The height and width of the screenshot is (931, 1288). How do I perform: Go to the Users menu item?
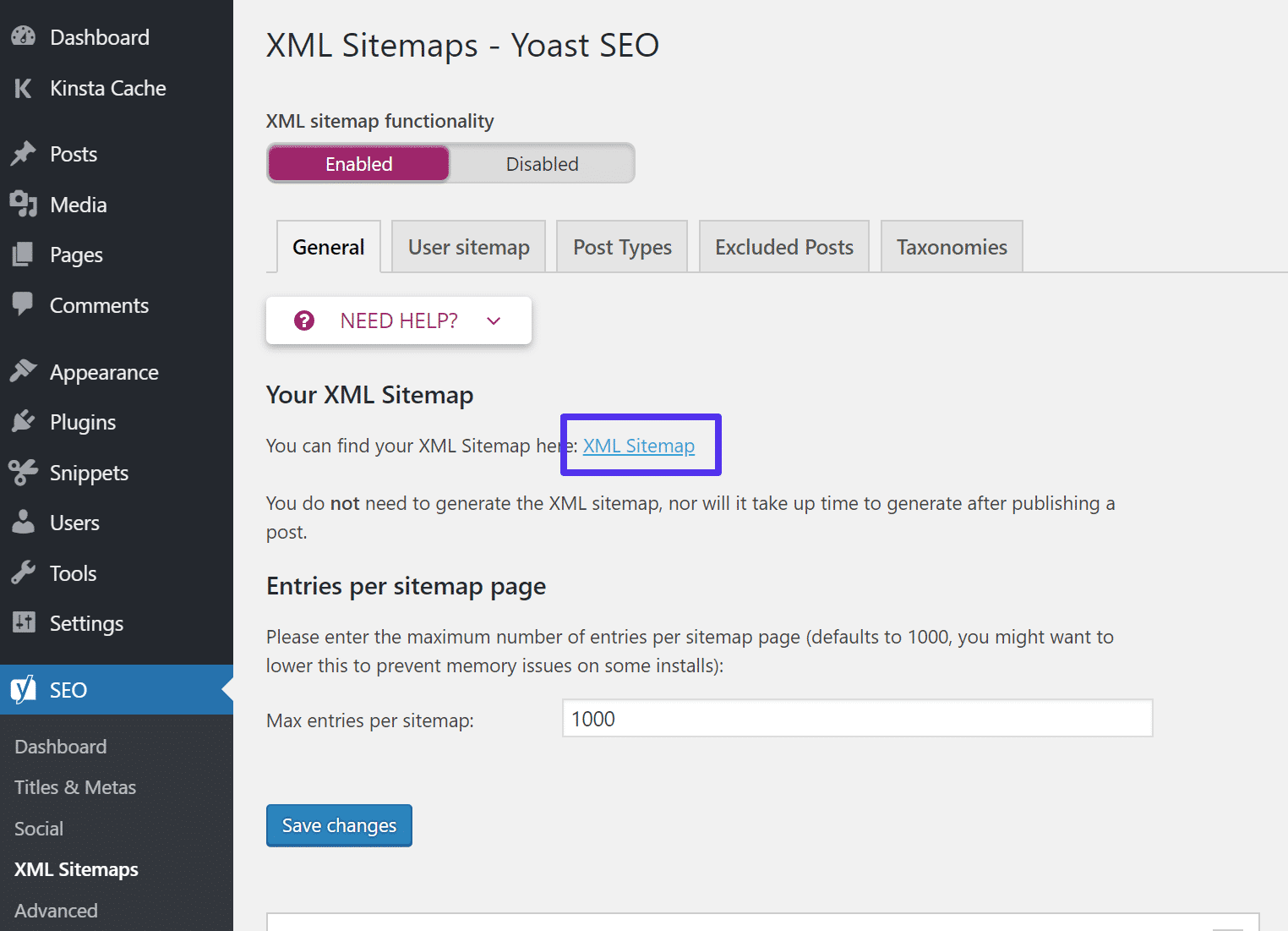(x=74, y=523)
